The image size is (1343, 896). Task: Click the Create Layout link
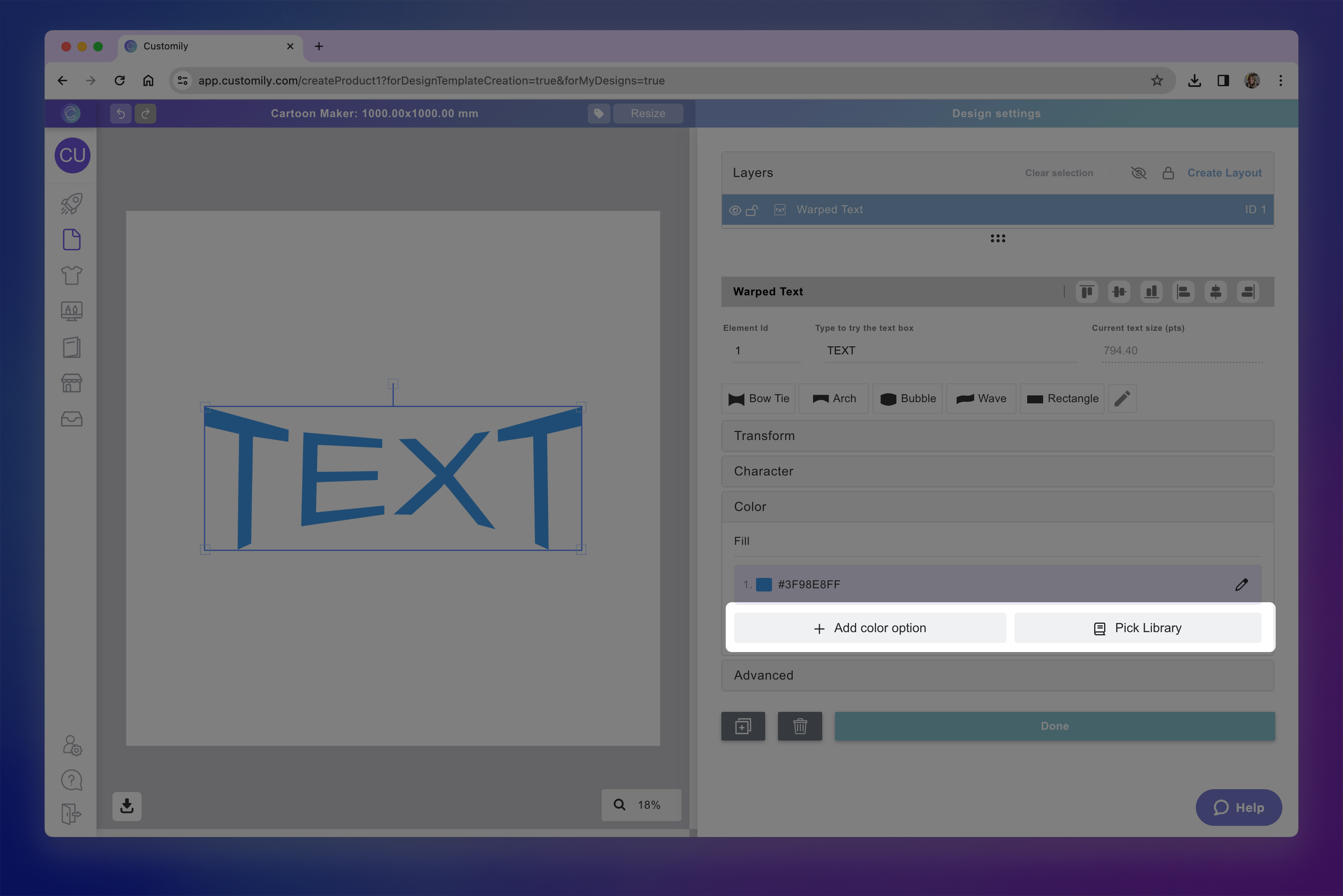(x=1225, y=173)
